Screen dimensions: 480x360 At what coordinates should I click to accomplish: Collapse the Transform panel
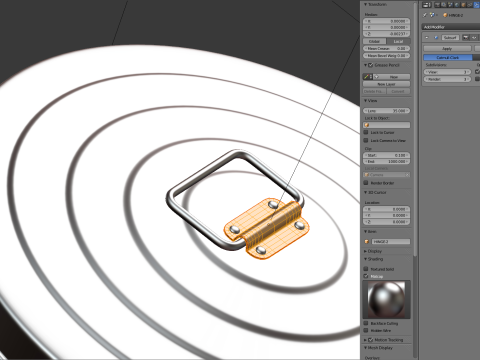(x=365, y=4)
